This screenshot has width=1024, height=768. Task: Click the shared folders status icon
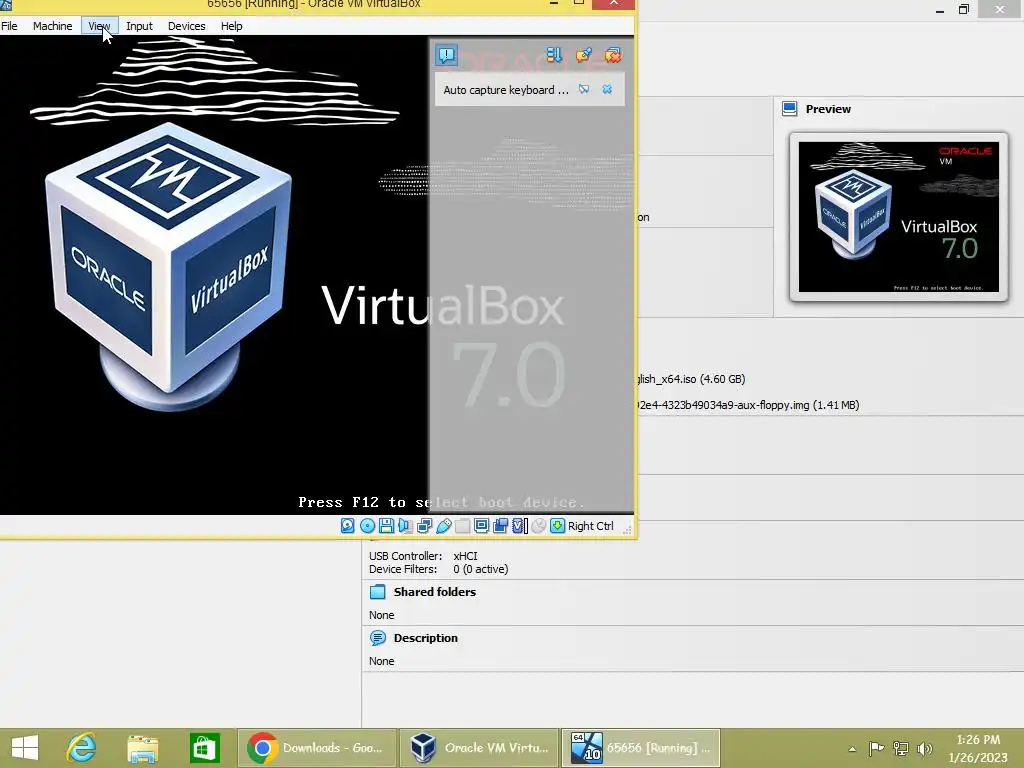click(462, 526)
